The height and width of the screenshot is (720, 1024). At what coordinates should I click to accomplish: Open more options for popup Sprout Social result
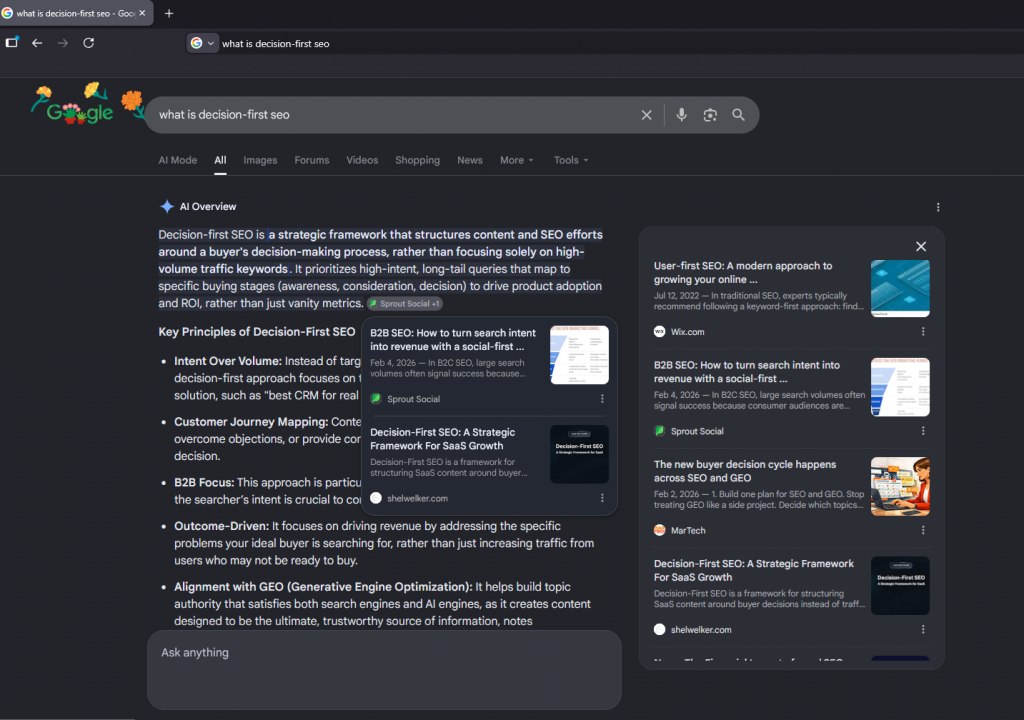[602, 399]
